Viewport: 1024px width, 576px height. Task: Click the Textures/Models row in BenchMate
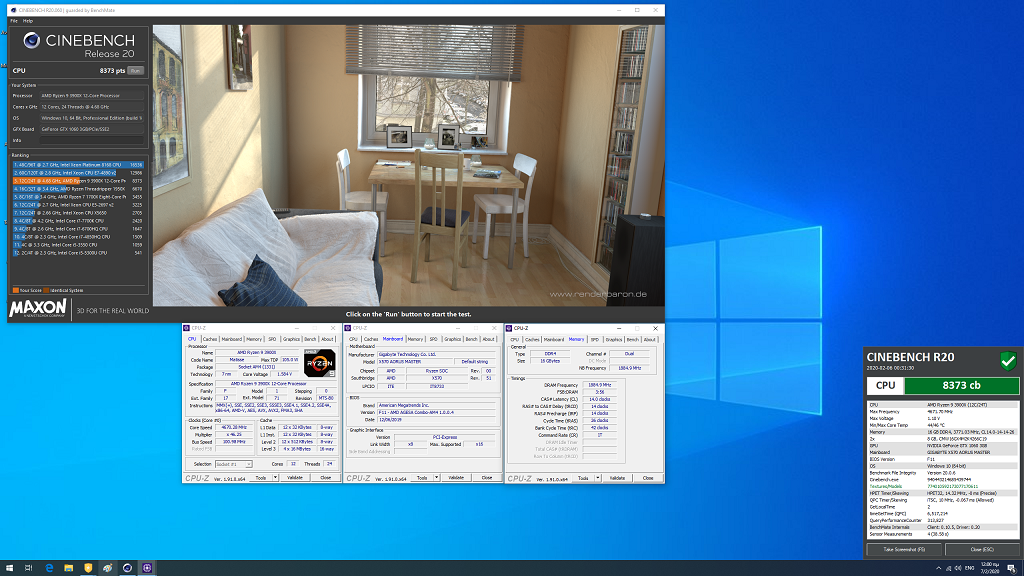pos(942,487)
